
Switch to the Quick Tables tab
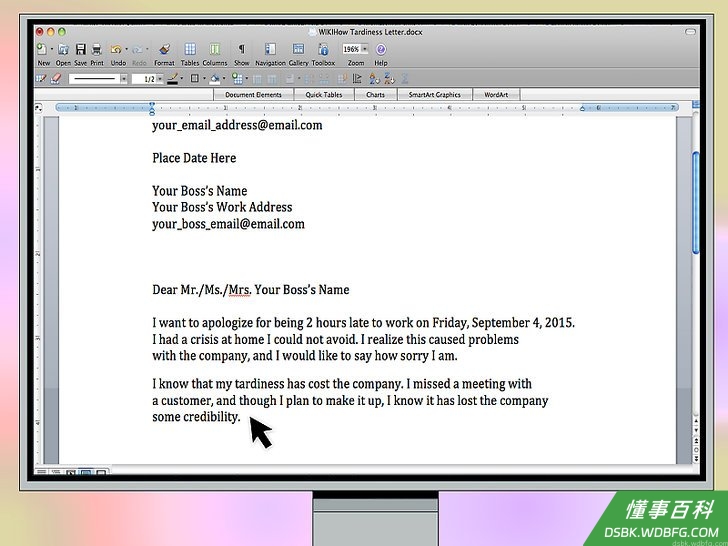point(324,95)
